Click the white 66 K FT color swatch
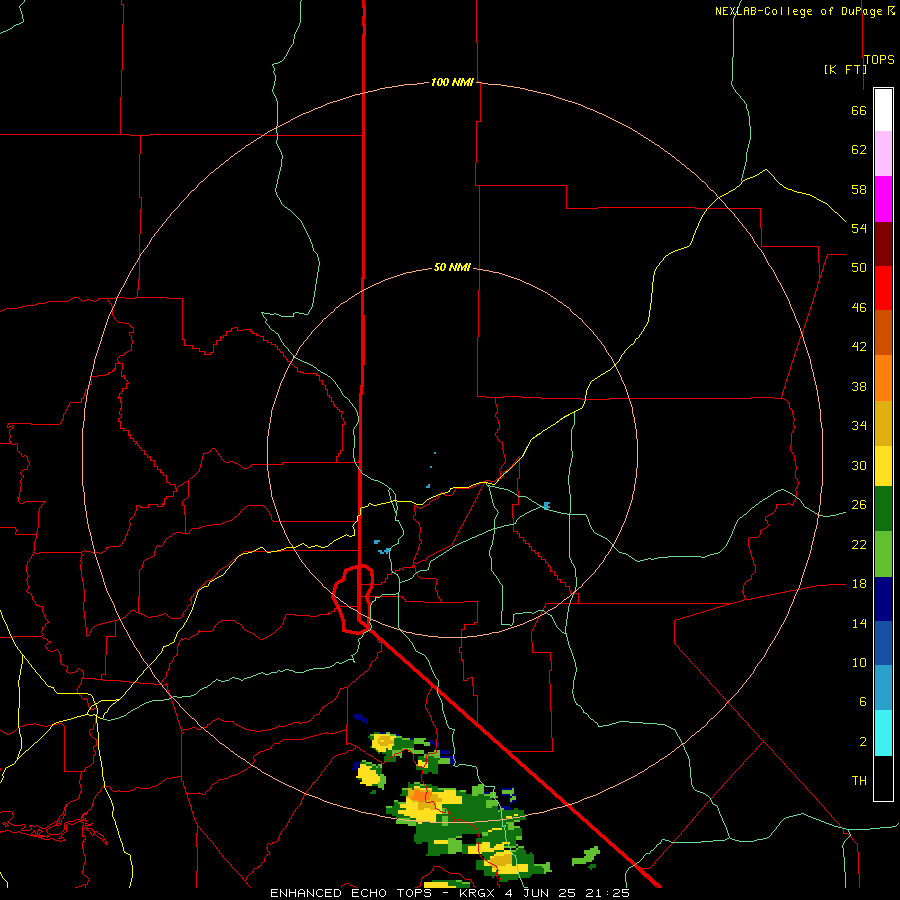This screenshot has height=900, width=900. point(883,110)
